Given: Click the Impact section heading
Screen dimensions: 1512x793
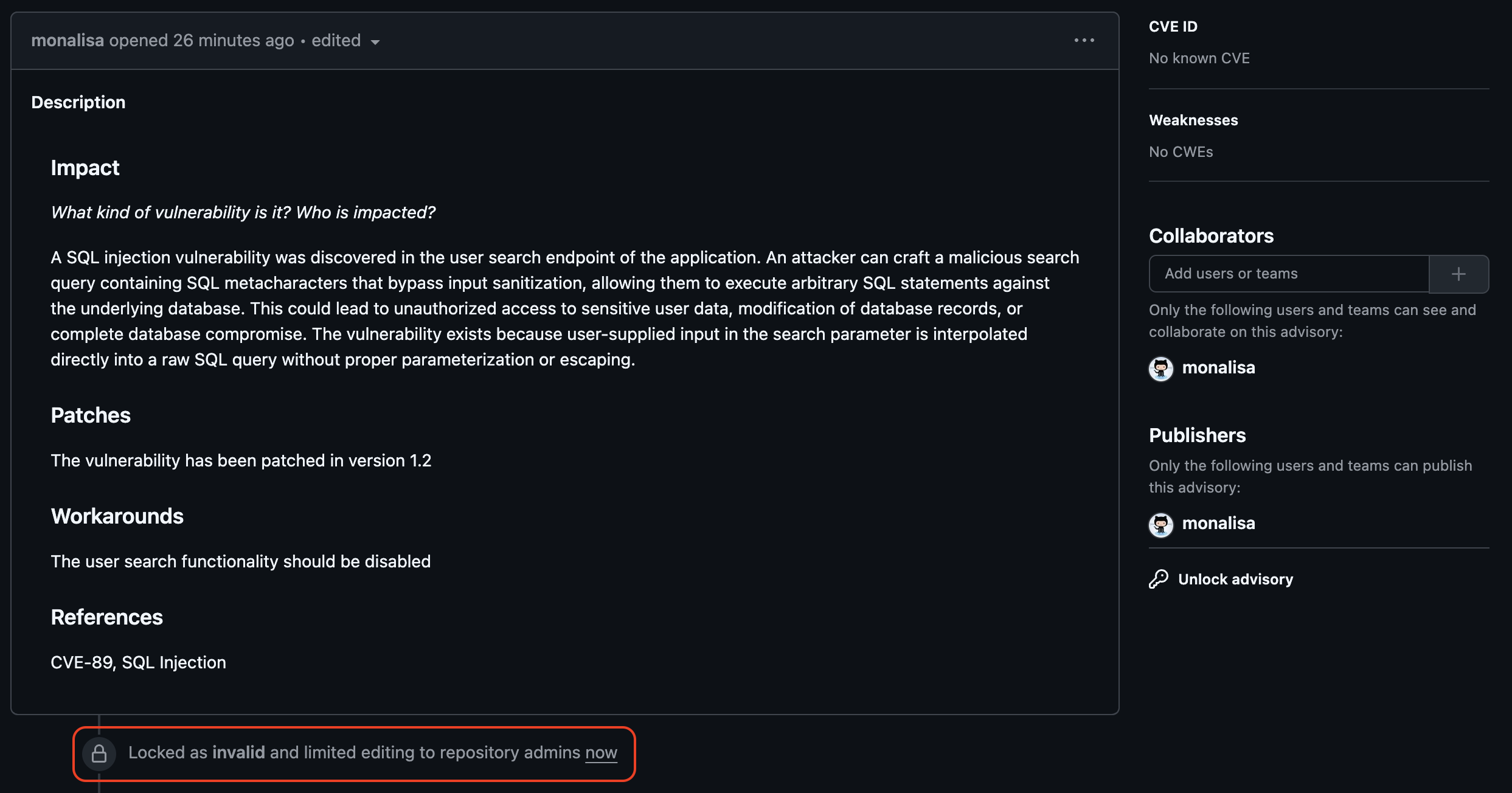Looking at the screenshot, I should click(x=85, y=168).
